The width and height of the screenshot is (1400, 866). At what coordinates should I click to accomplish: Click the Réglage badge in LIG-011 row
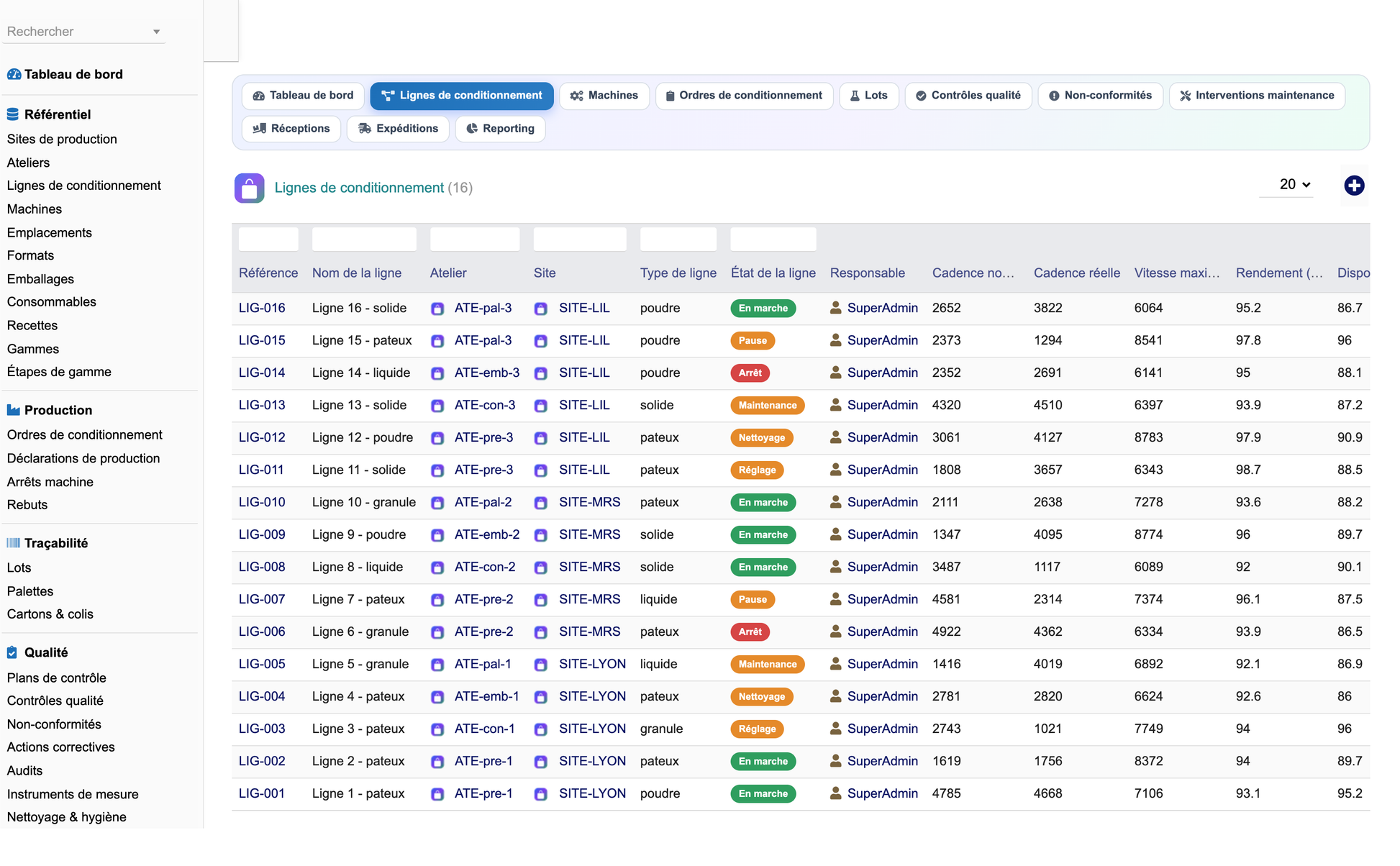coord(757,470)
